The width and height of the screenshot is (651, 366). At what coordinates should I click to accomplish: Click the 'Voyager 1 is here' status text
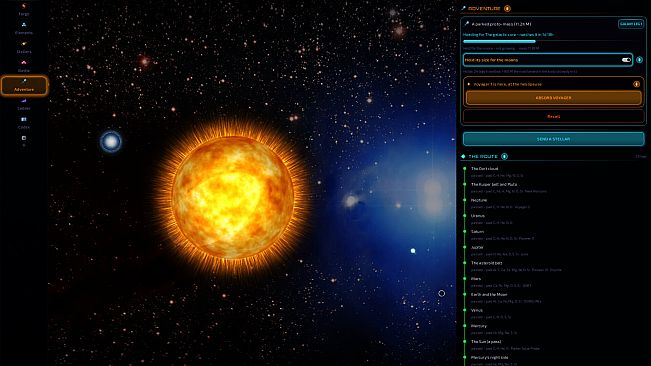[507, 84]
